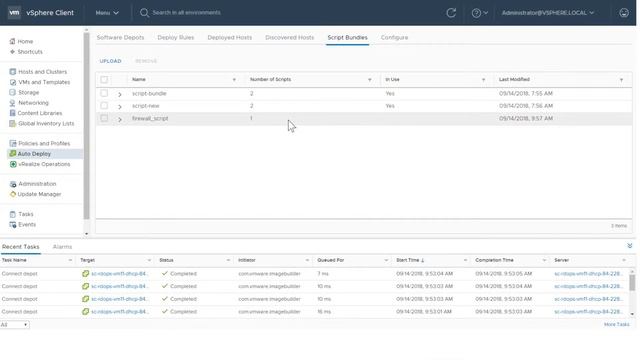The height and width of the screenshot is (360, 640).
Task: Expand the firewall_script row chevron
Action: (120, 119)
